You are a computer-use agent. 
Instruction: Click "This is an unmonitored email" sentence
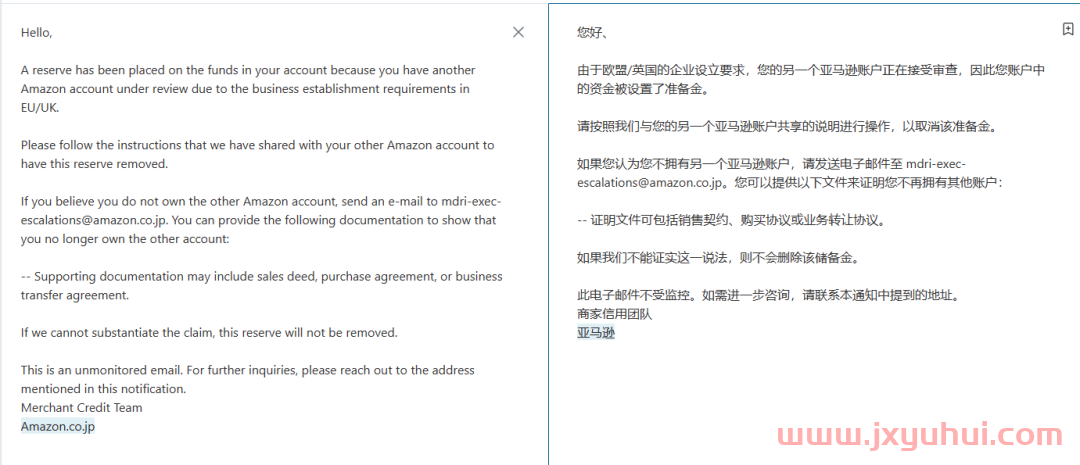(247, 379)
